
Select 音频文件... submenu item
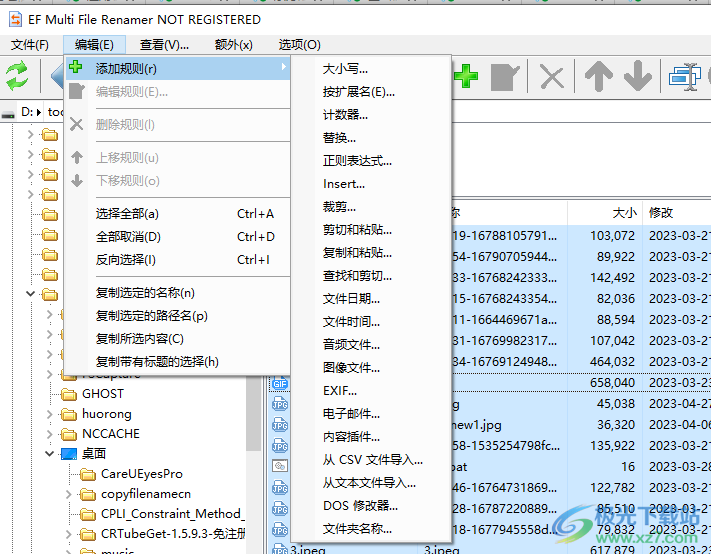pyautogui.click(x=371, y=345)
